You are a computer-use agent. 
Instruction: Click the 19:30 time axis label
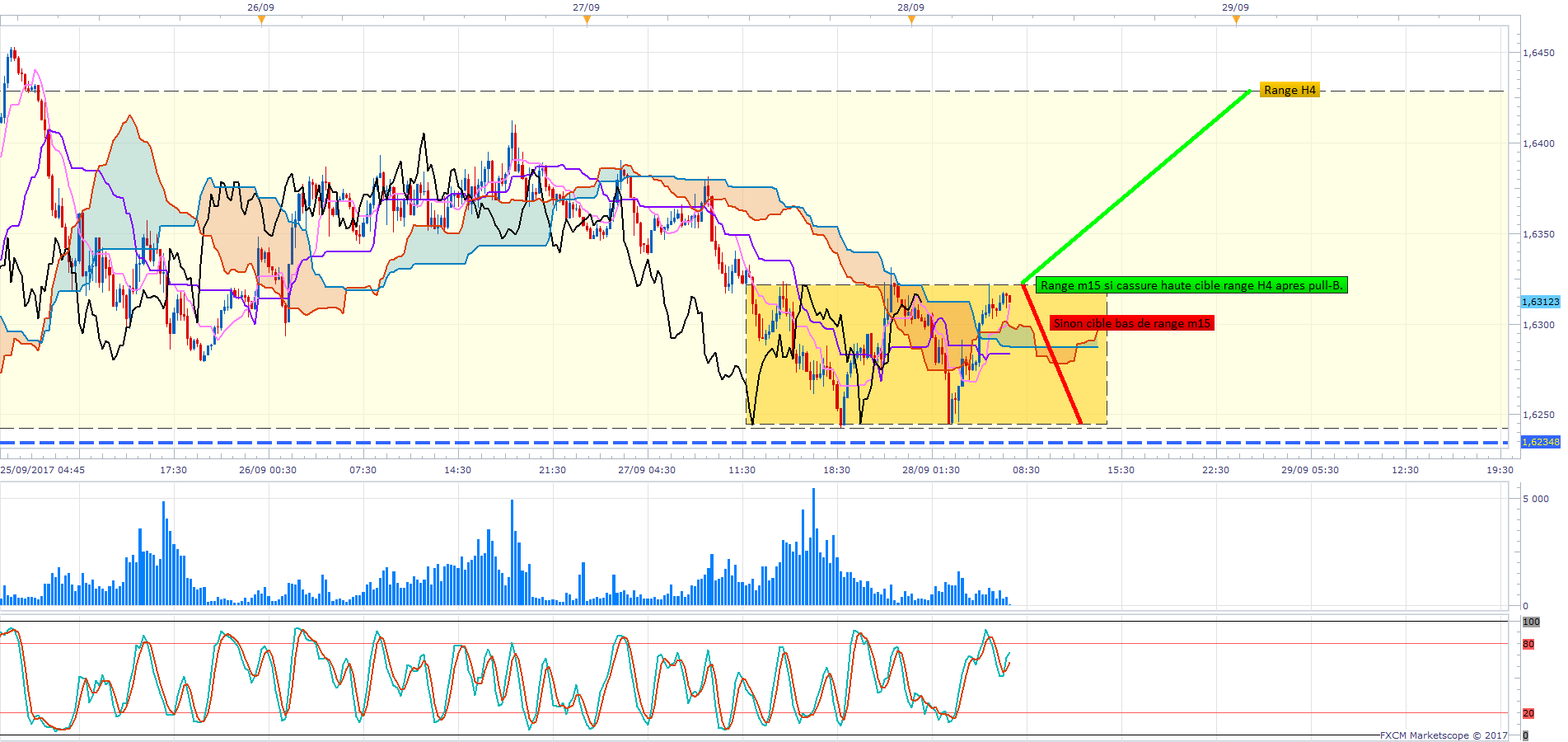[1500, 470]
